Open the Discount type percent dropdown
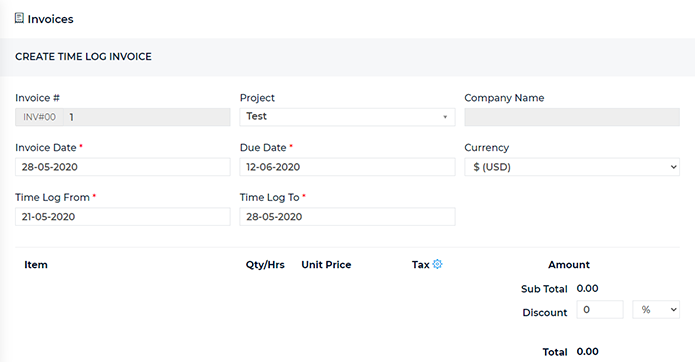This screenshot has width=695, height=362. click(x=656, y=310)
